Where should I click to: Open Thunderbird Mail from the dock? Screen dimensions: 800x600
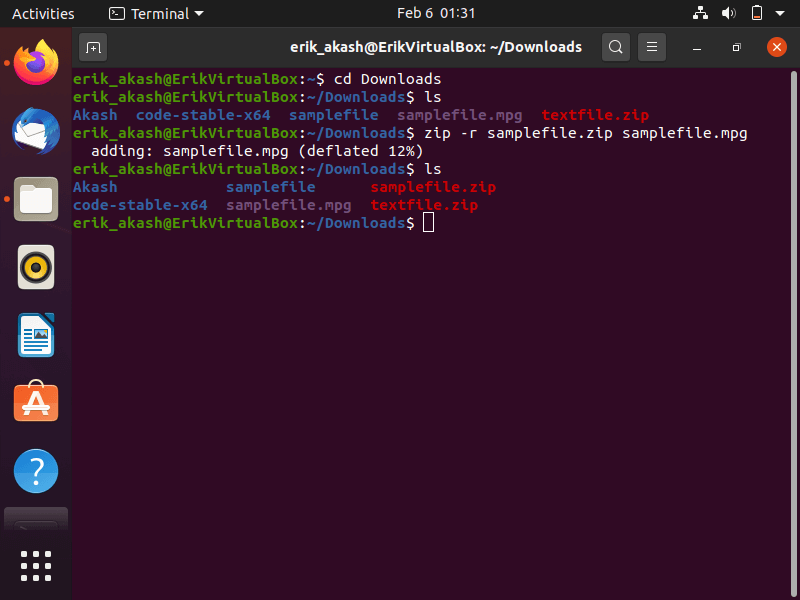(36, 131)
